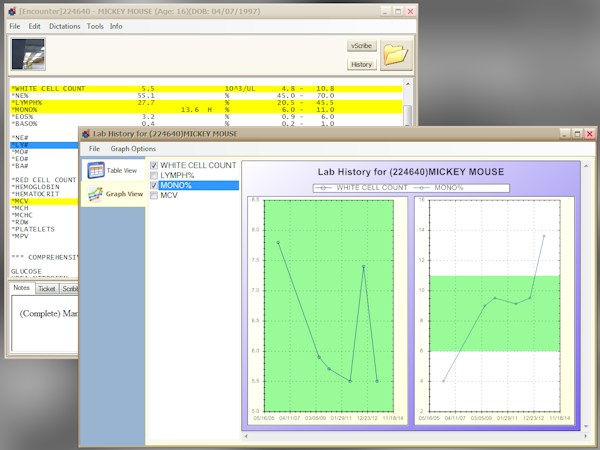The width and height of the screenshot is (600, 450).
Task: Select the highlighted *LY# row
Action: 44,145
